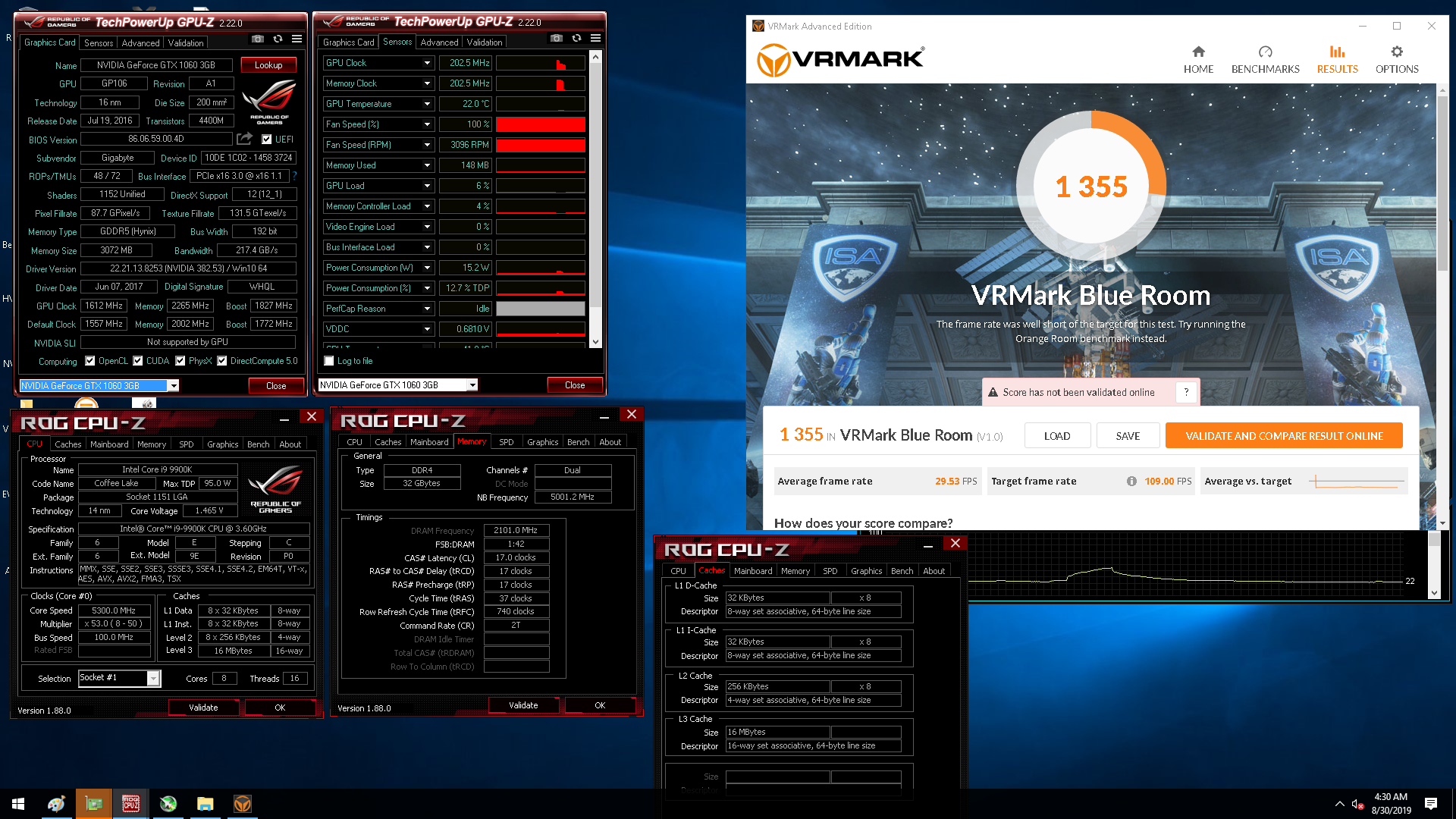Toggle DirectCompute 5.0 checkbox in GPU-Z
The height and width of the screenshot is (819, 1456).
222,361
